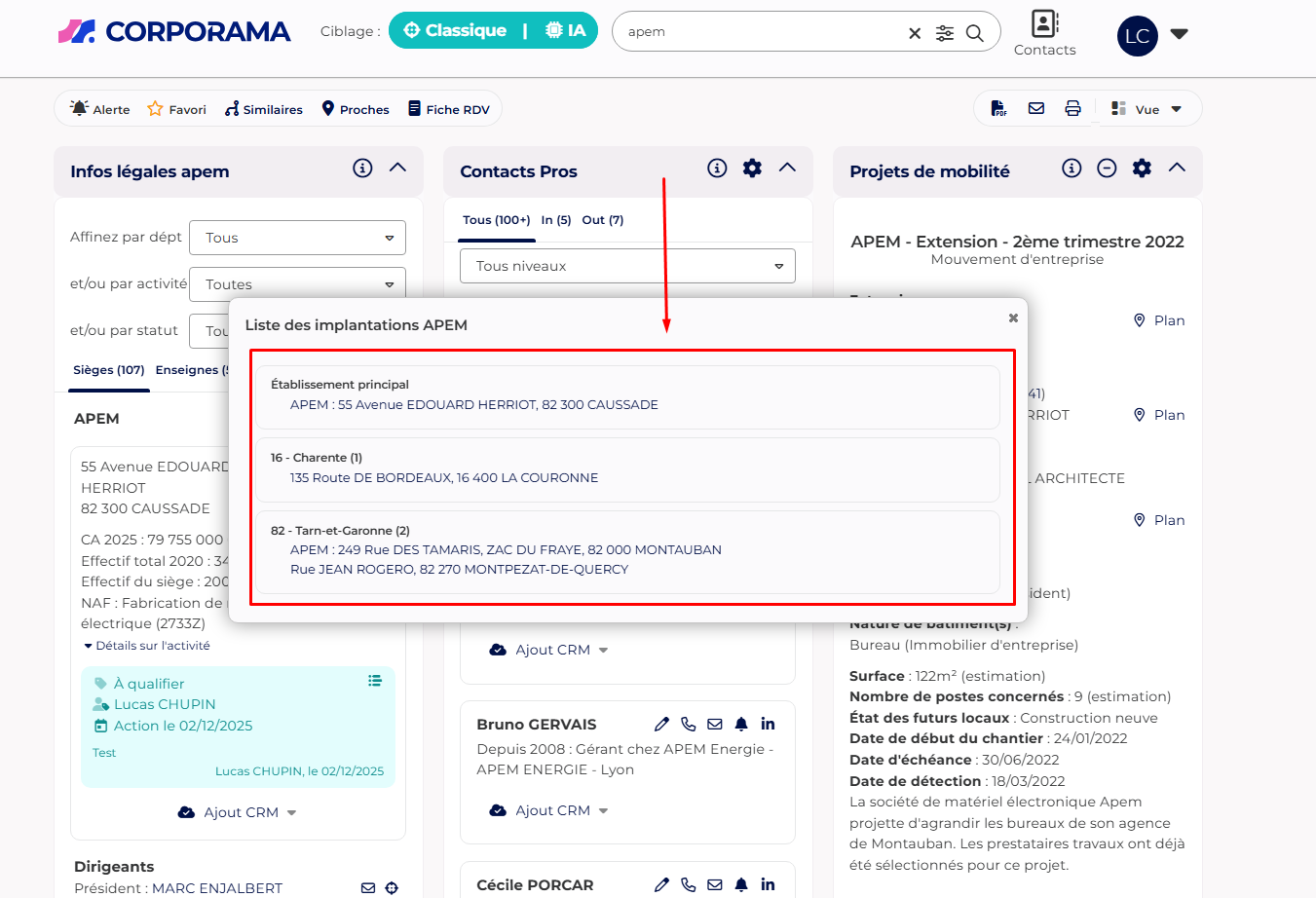Click settings gear in Contacts Pros panel

pyautogui.click(x=752, y=168)
